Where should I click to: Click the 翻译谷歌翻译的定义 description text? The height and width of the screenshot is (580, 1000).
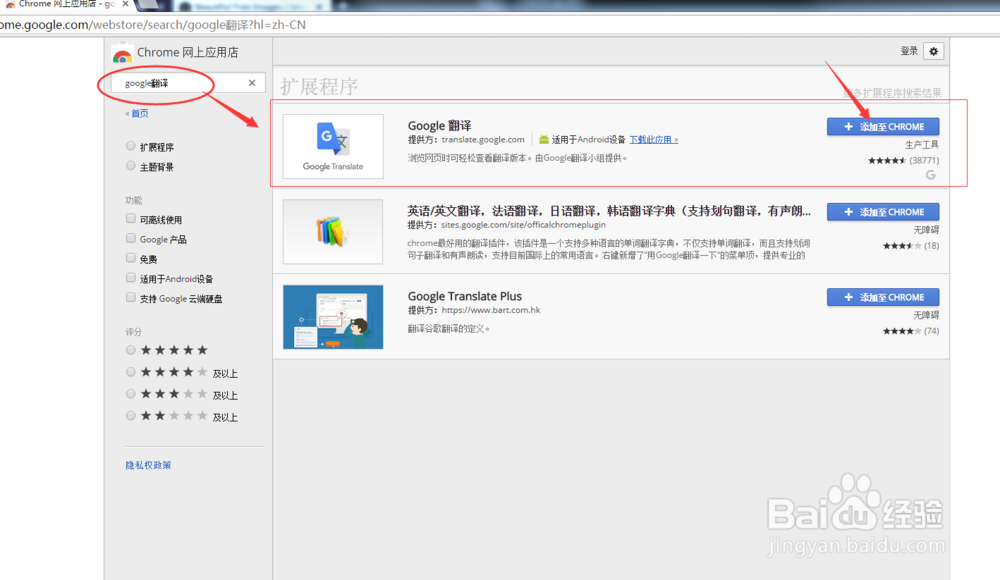tap(448, 329)
